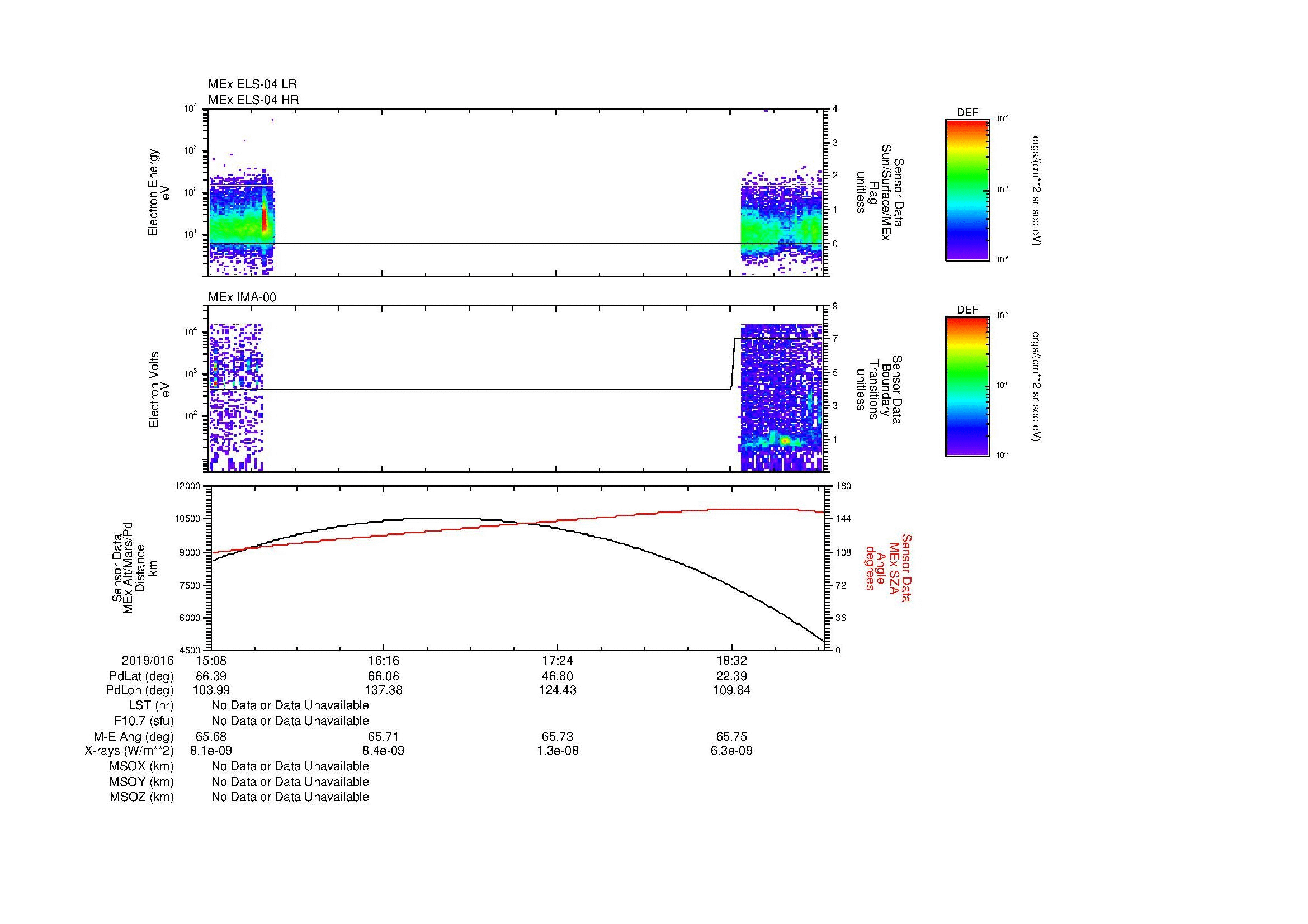1308x924 pixels.
Task: Click the yellow-red hot spot in IMA spectrogram
Action: [785, 440]
